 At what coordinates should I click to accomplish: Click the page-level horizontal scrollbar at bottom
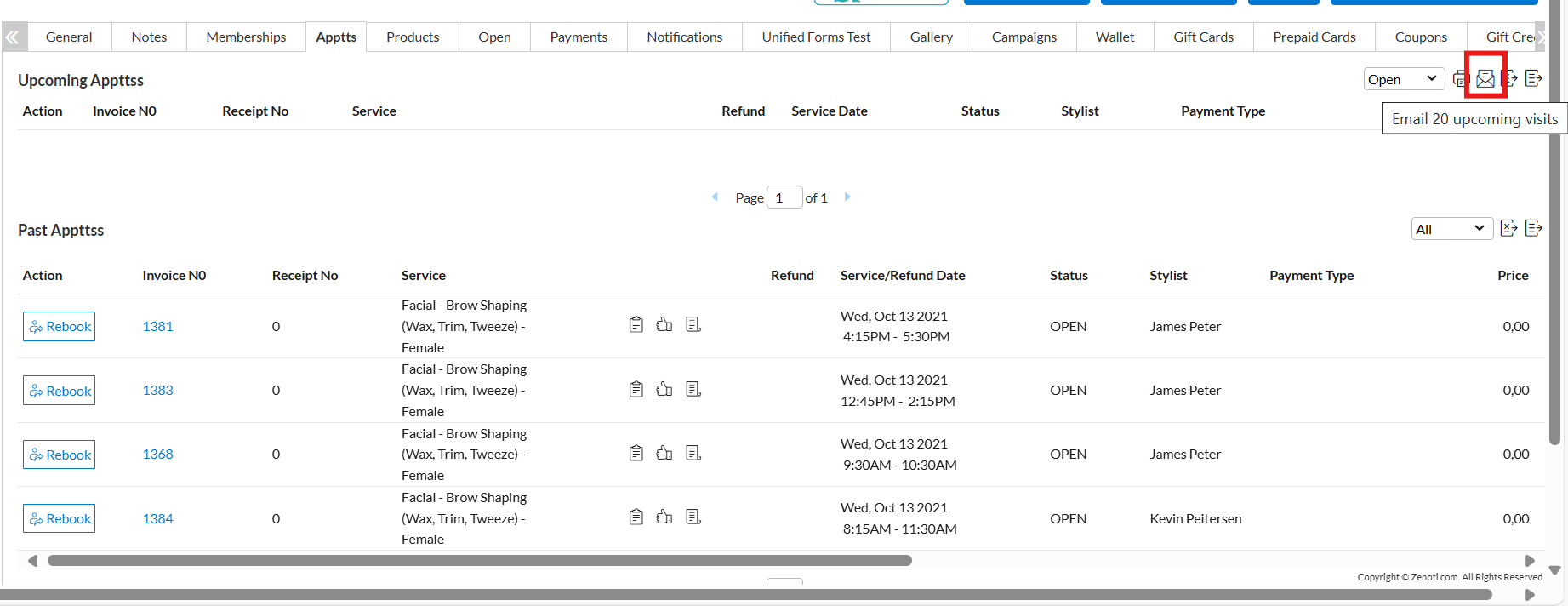(746, 595)
